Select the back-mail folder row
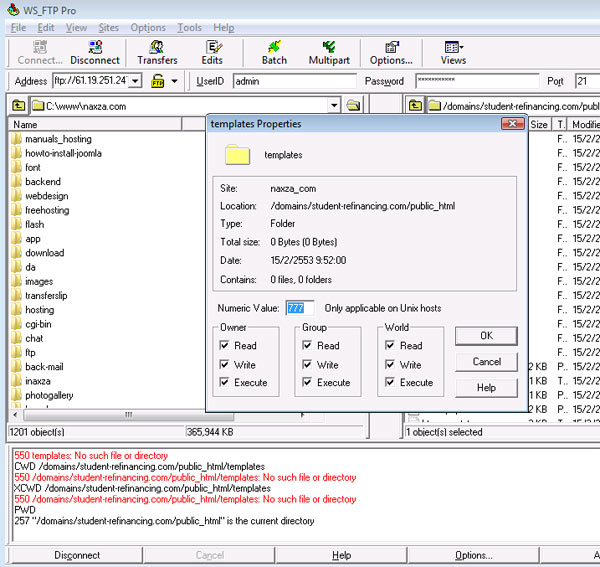600x567 pixels. pyautogui.click(x=44, y=367)
